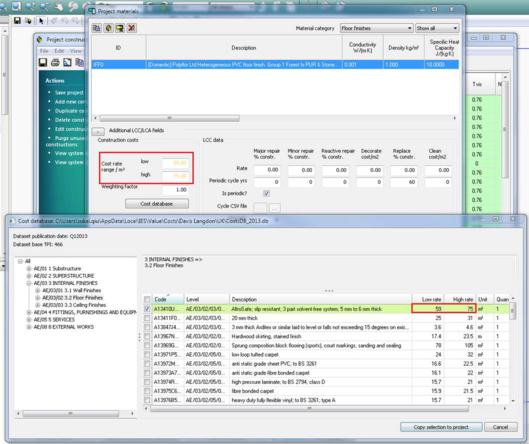Screen dimensions: 529x444
Task: Sort table by Low rate column header
Action: (428, 299)
